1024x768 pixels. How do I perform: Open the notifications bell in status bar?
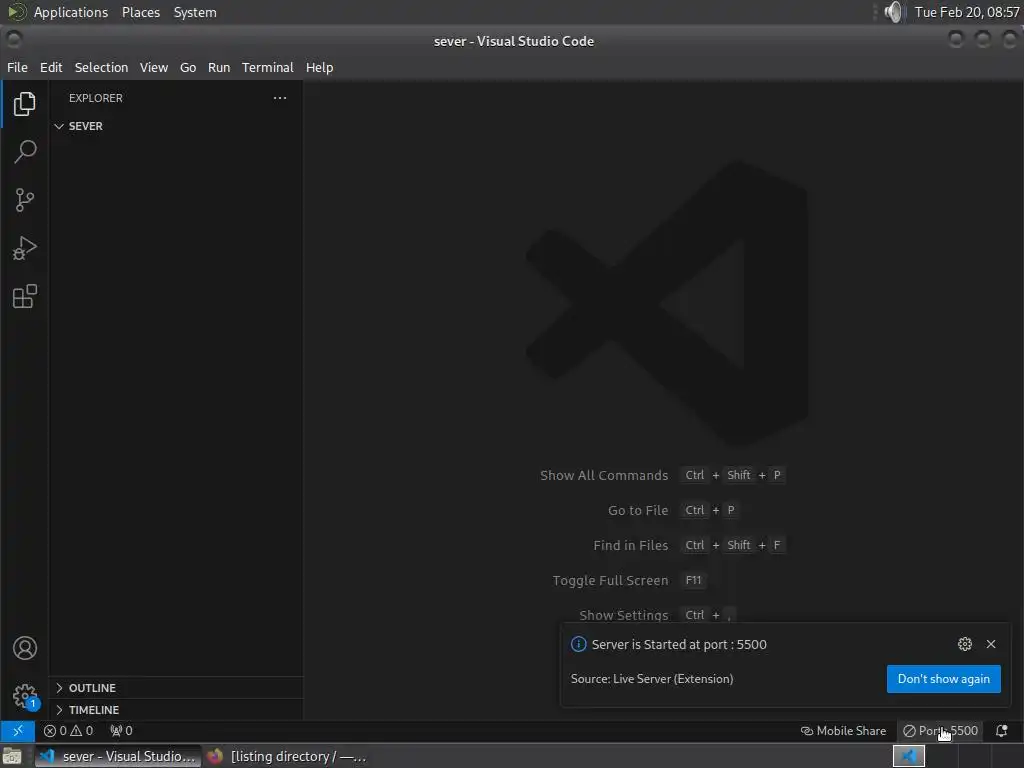[1001, 731]
